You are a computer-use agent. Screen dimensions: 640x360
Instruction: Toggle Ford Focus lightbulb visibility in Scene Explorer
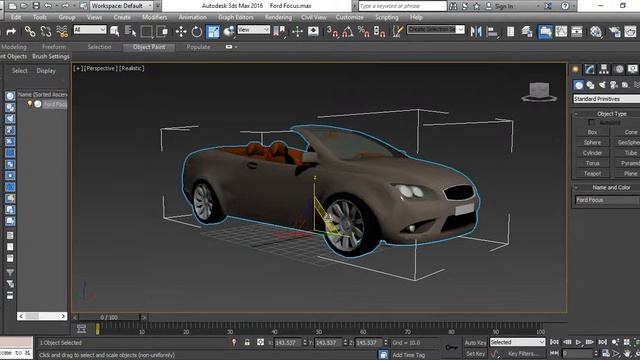[29, 104]
